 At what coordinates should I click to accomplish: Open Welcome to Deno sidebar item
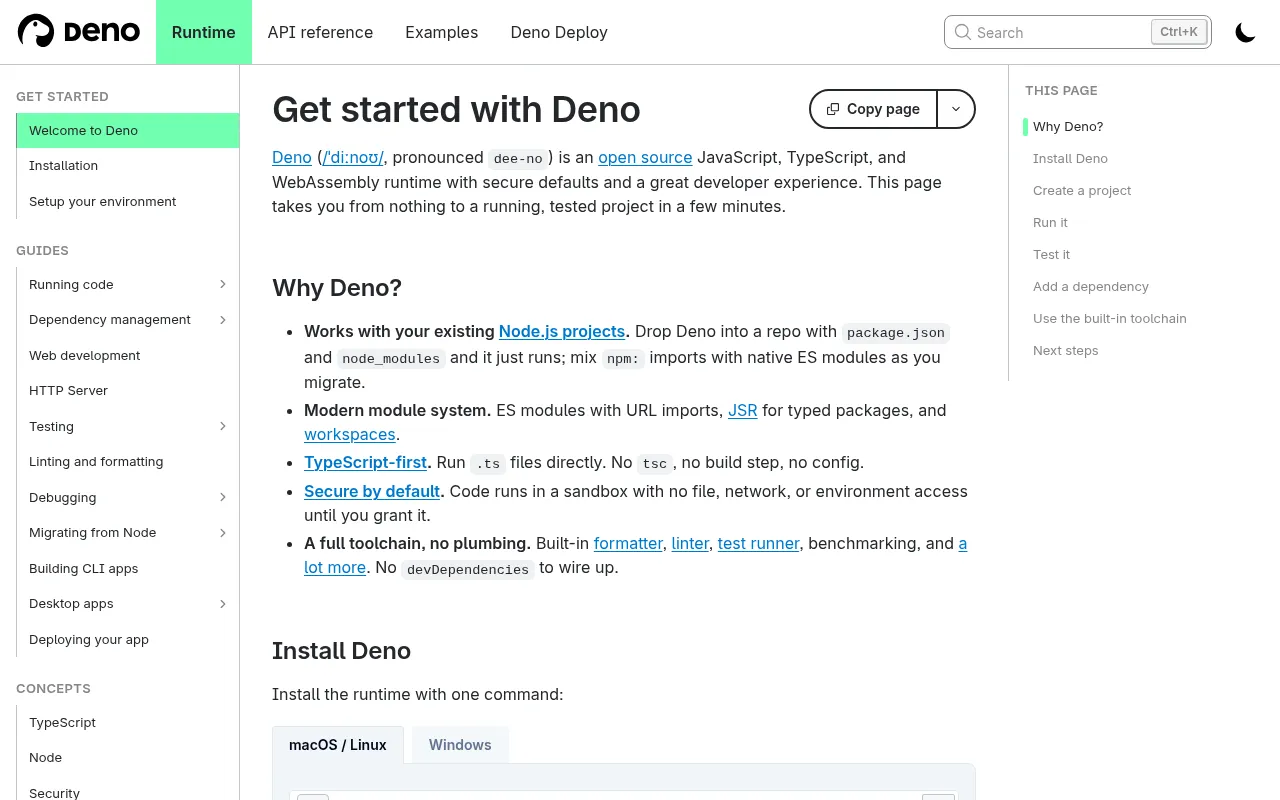(x=128, y=130)
